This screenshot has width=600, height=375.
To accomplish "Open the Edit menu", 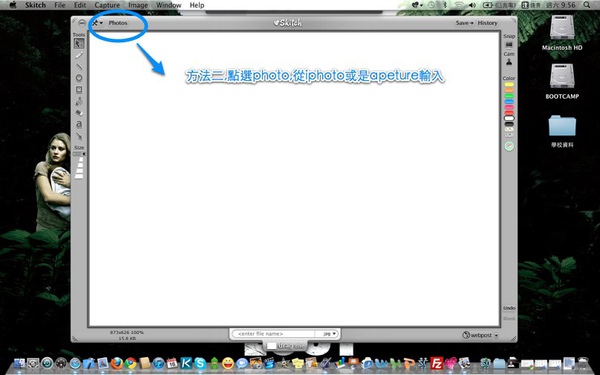I will point(80,5).
